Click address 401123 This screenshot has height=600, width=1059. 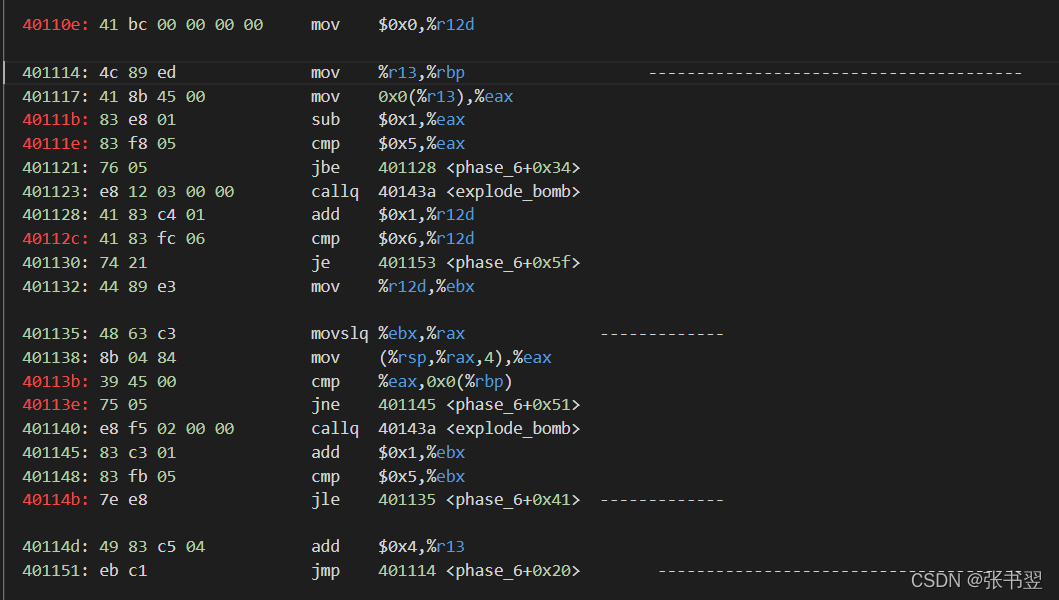click(55, 192)
